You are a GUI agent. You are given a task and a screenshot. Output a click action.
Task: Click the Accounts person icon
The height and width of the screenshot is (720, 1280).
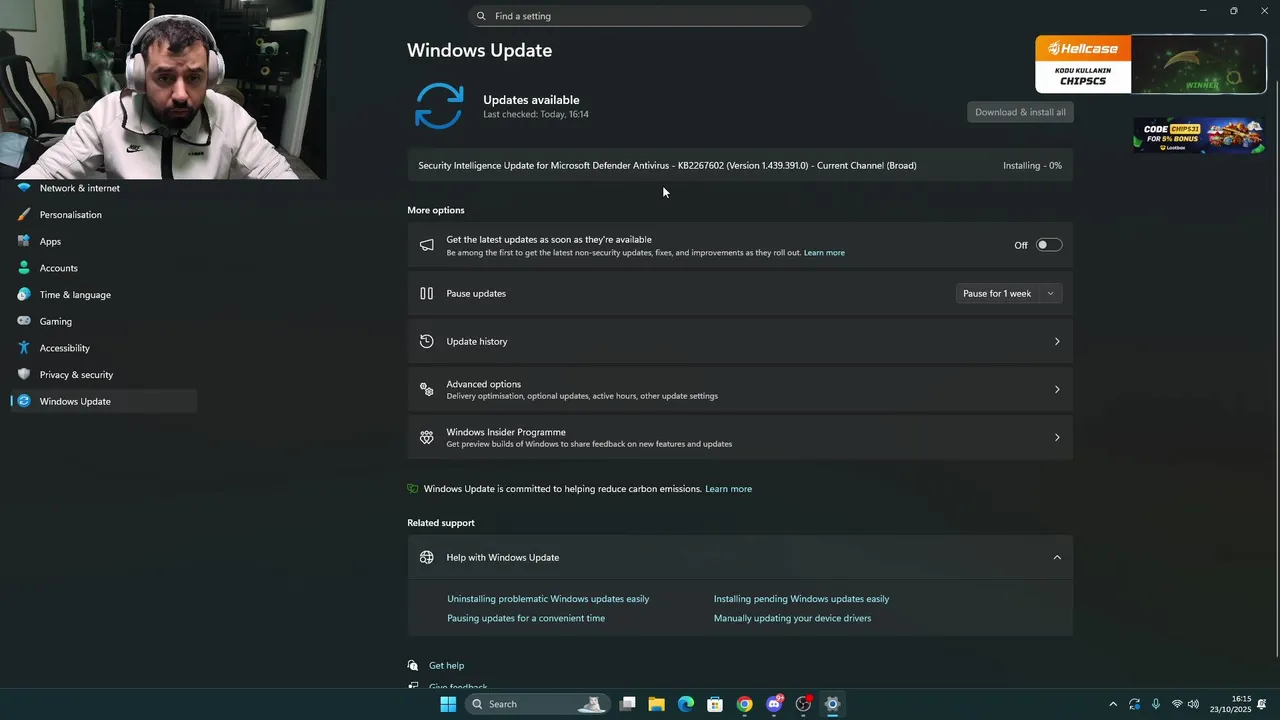24,268
